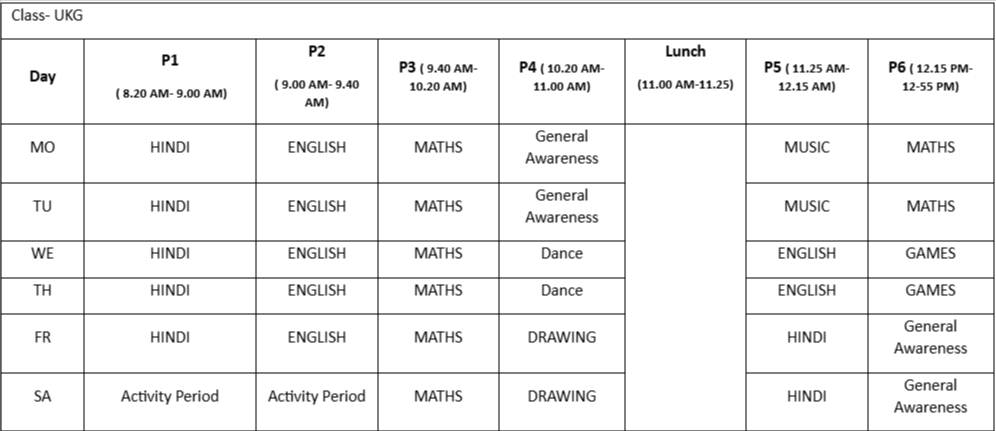Select the Day column header cell
This screenshot has width=996, height=431.
42,78
